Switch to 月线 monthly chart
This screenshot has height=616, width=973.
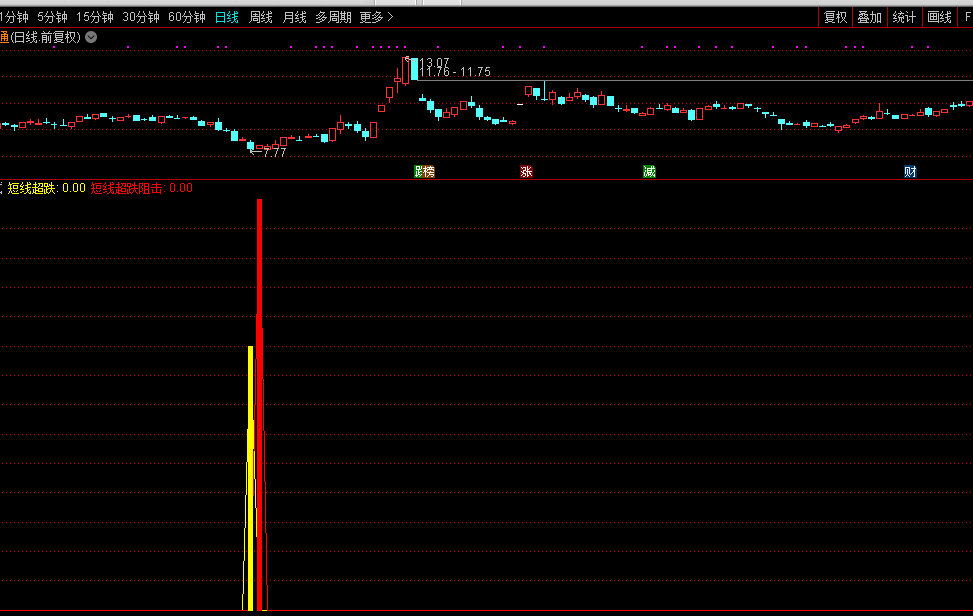[x=294, y=17]
